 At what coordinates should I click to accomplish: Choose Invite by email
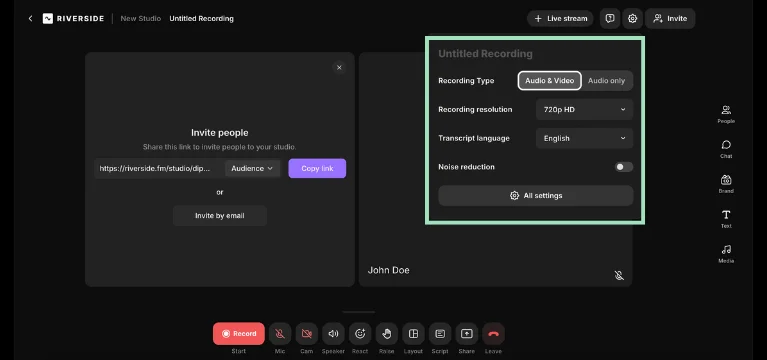pyautogui.click(x=220, y=216)
